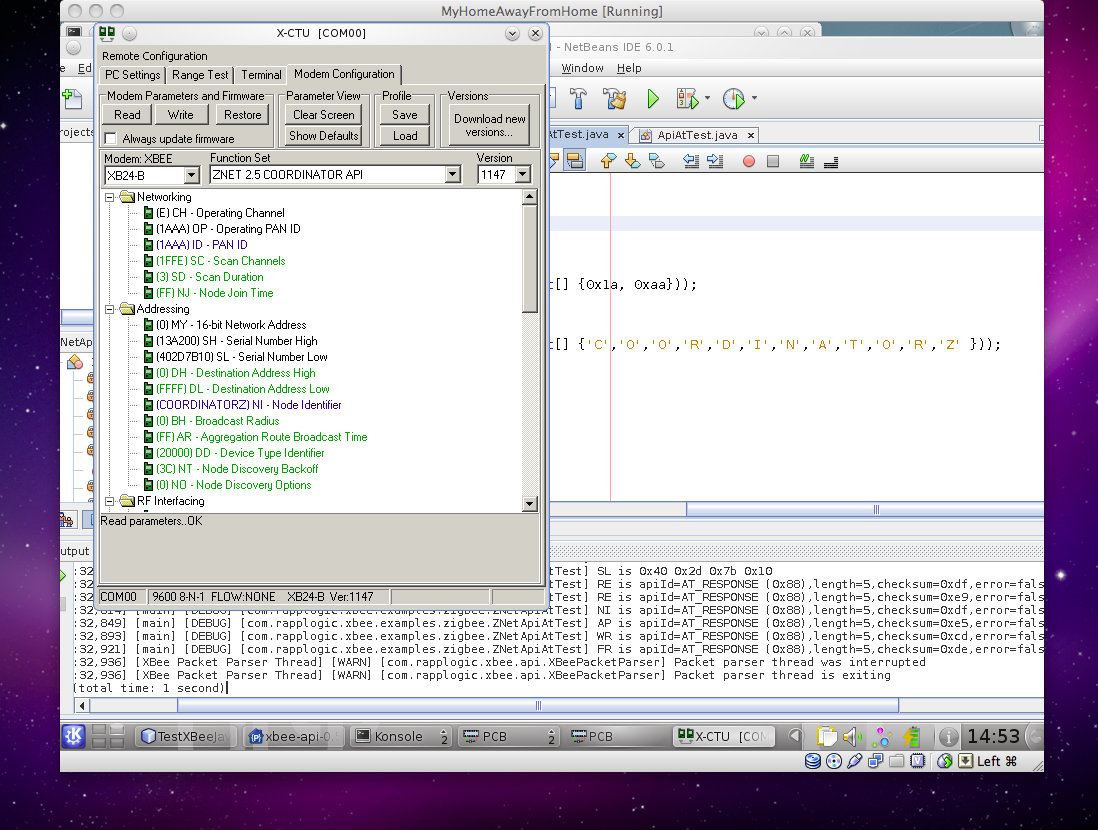Click the Write button

point(181,115)
